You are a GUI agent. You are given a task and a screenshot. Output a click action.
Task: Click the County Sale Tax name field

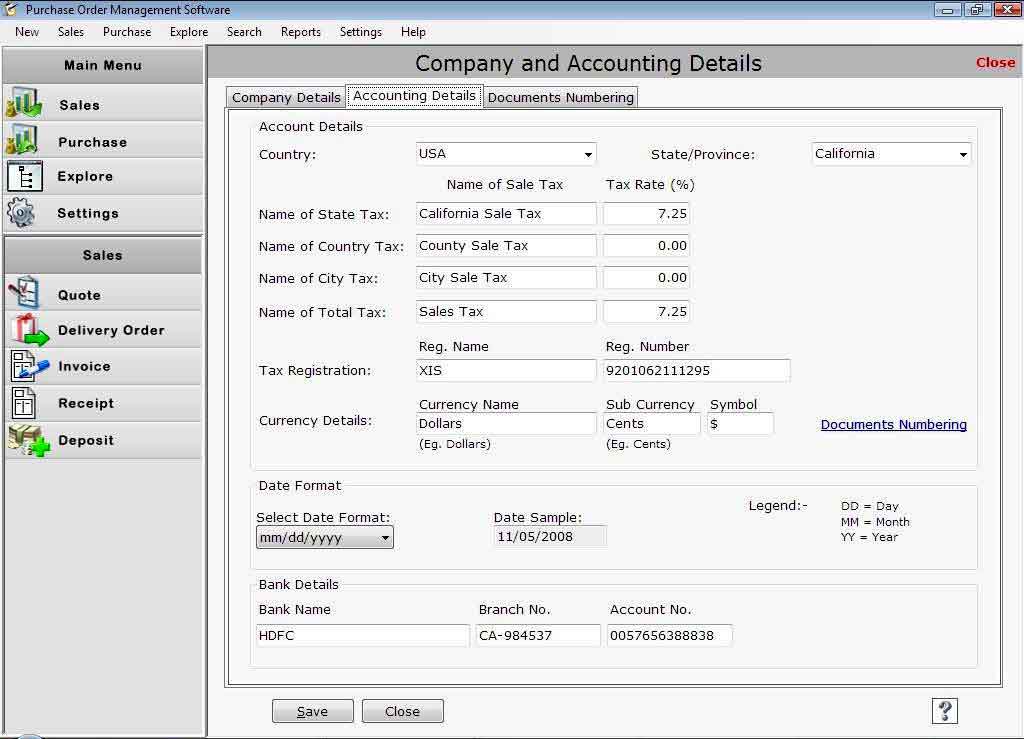click(505, 245)
